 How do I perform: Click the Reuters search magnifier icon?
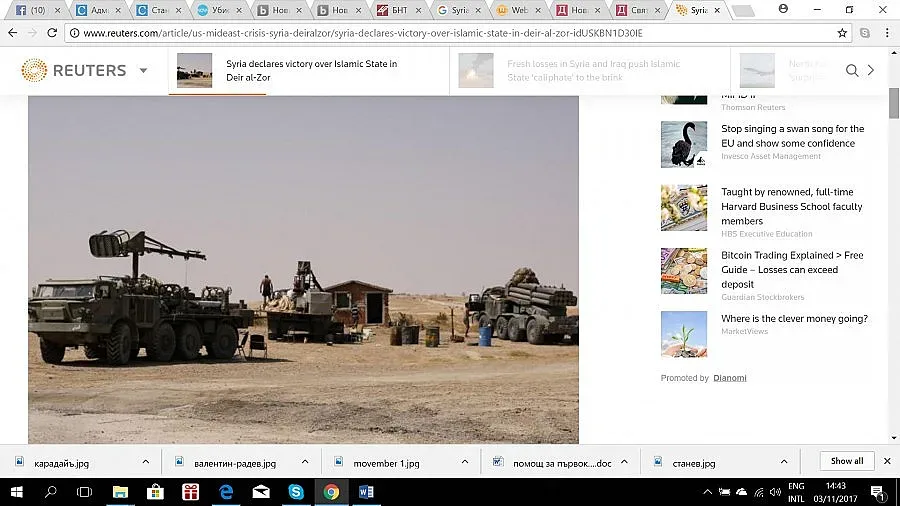852,71
